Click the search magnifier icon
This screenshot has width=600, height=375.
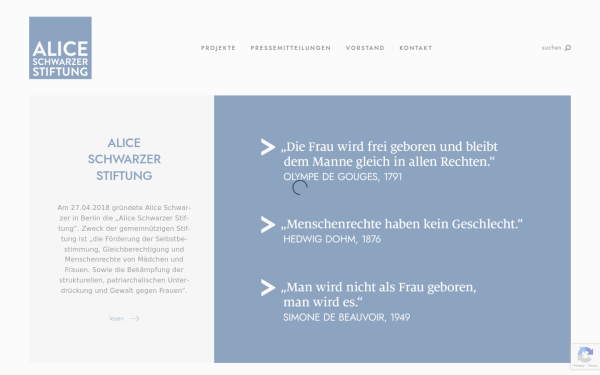click(568, 48)
